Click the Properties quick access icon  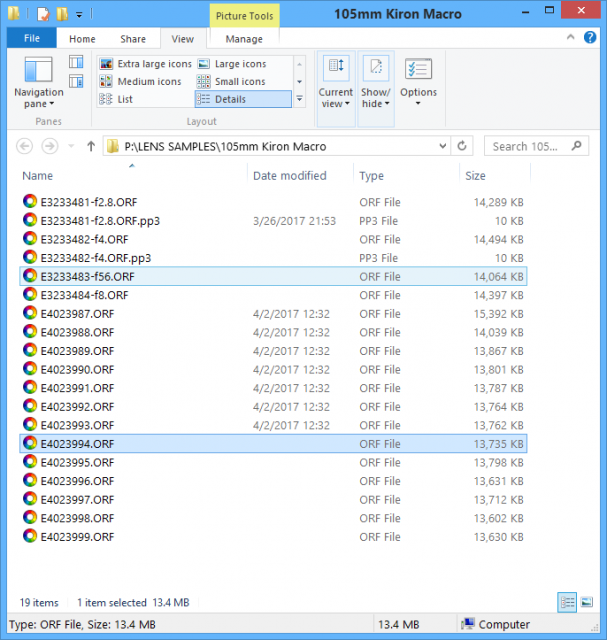(44, 14)
